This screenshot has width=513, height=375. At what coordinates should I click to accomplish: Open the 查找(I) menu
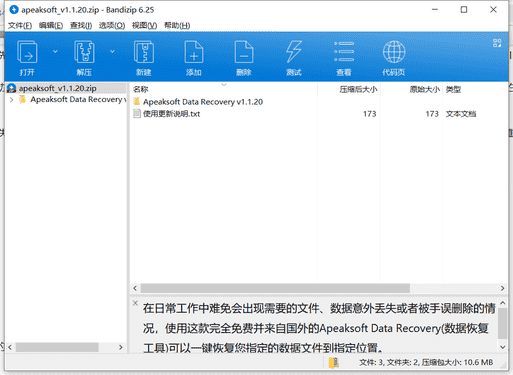pyautogui.click(x=81, y=25)
